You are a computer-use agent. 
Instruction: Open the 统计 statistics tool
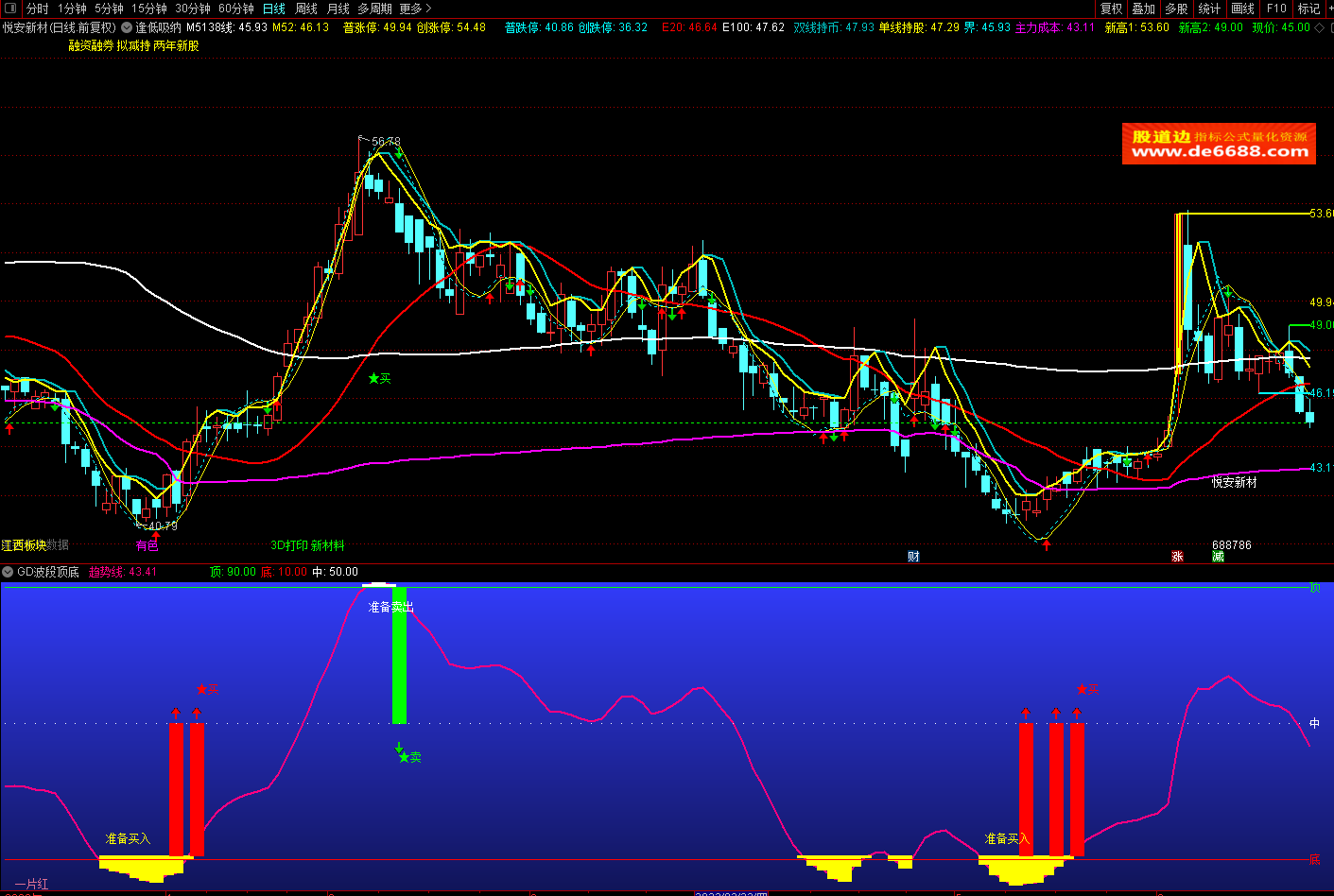click(x=1209, y=9)
